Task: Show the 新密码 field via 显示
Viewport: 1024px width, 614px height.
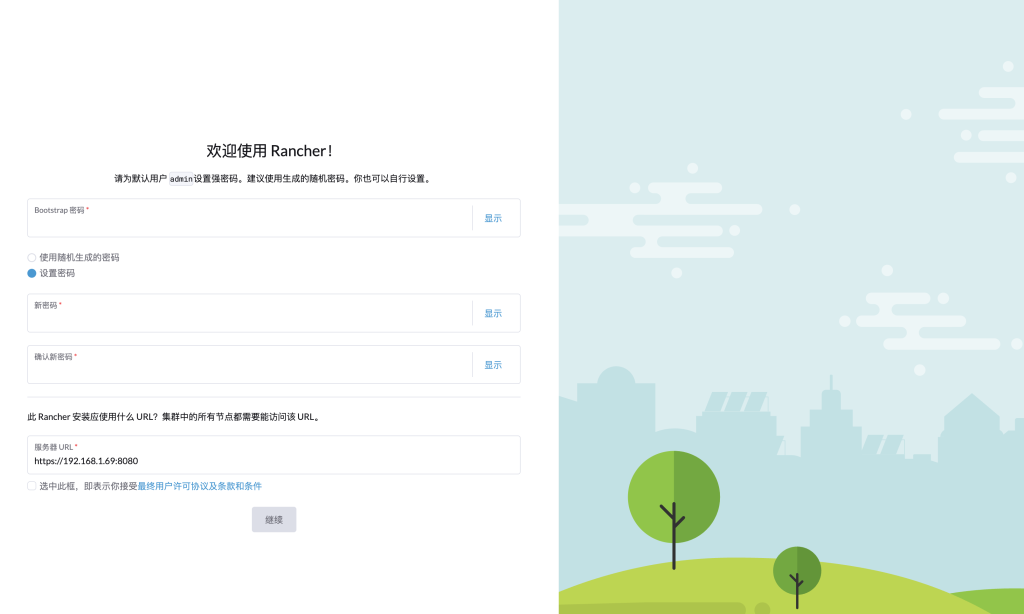Action: 493,314
